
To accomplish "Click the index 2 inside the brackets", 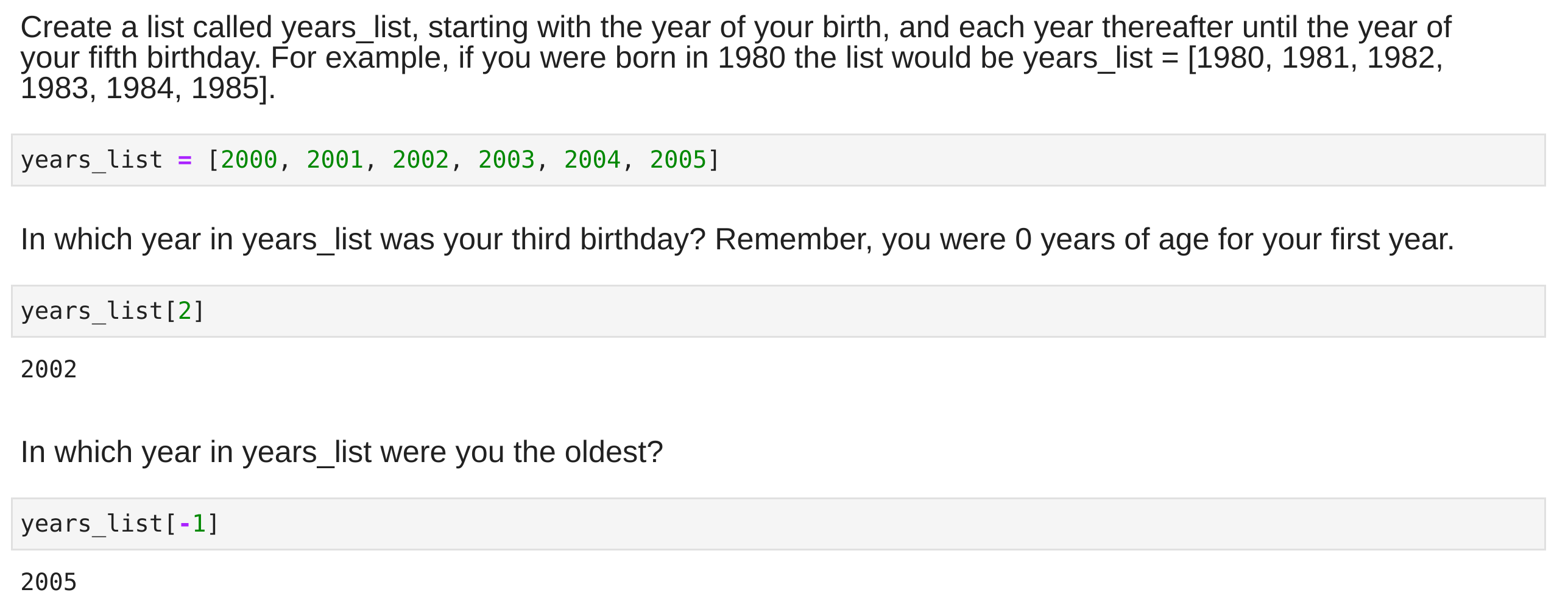I will (185, 311).
